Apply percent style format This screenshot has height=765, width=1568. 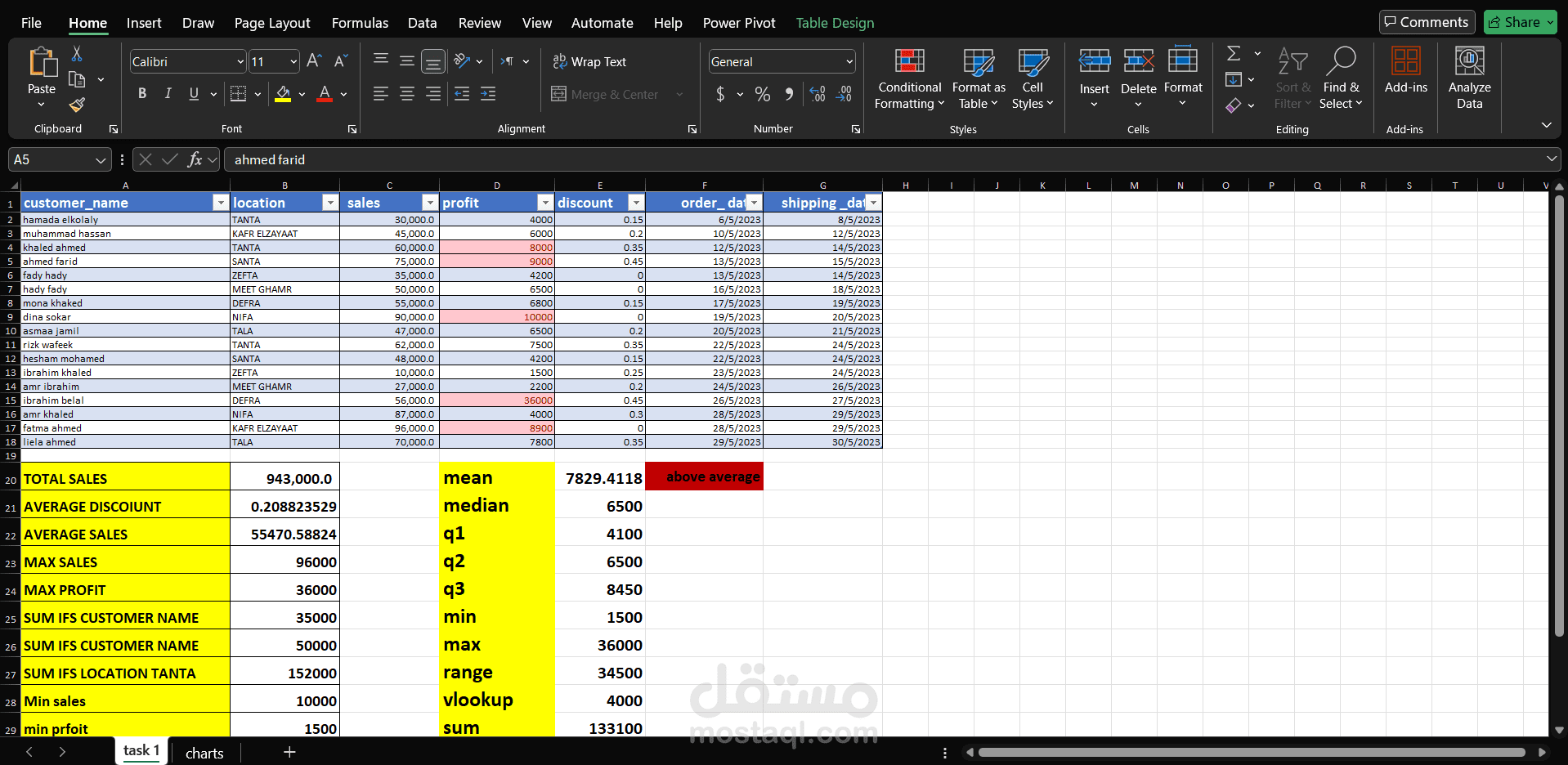click(763, 95)
